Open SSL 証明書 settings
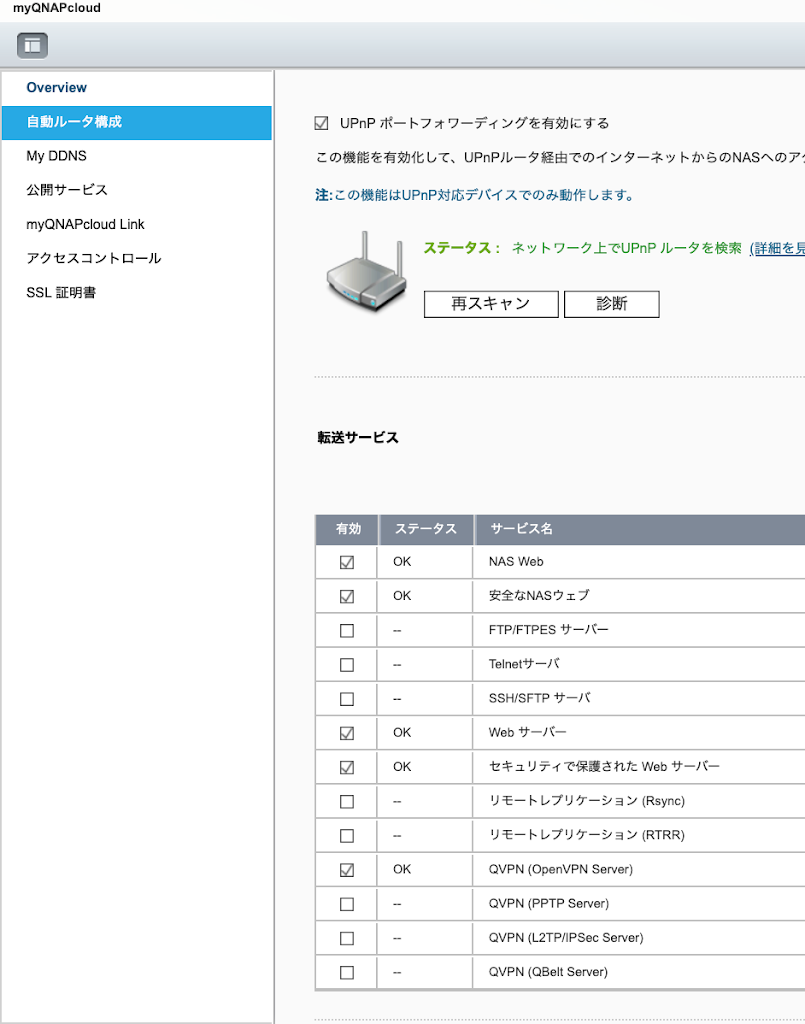The width and height of the screenshot is (805, 1024). (61, 293)
